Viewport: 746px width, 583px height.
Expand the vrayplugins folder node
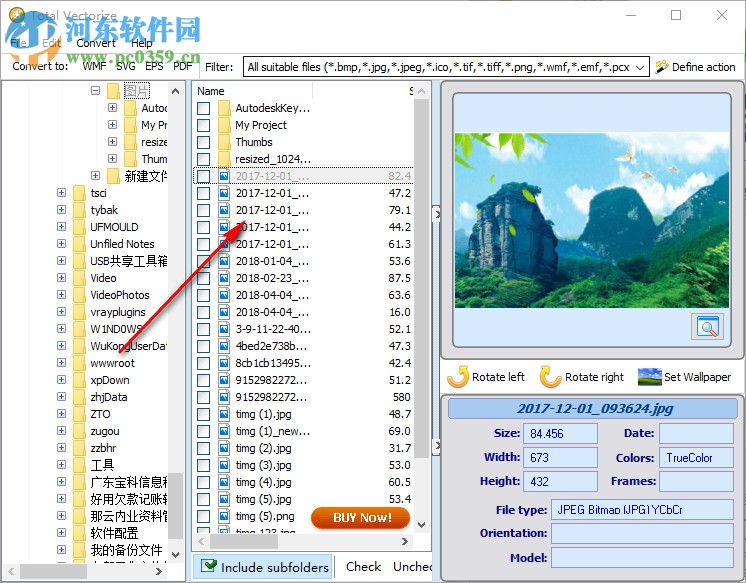(x=61, y=312)
